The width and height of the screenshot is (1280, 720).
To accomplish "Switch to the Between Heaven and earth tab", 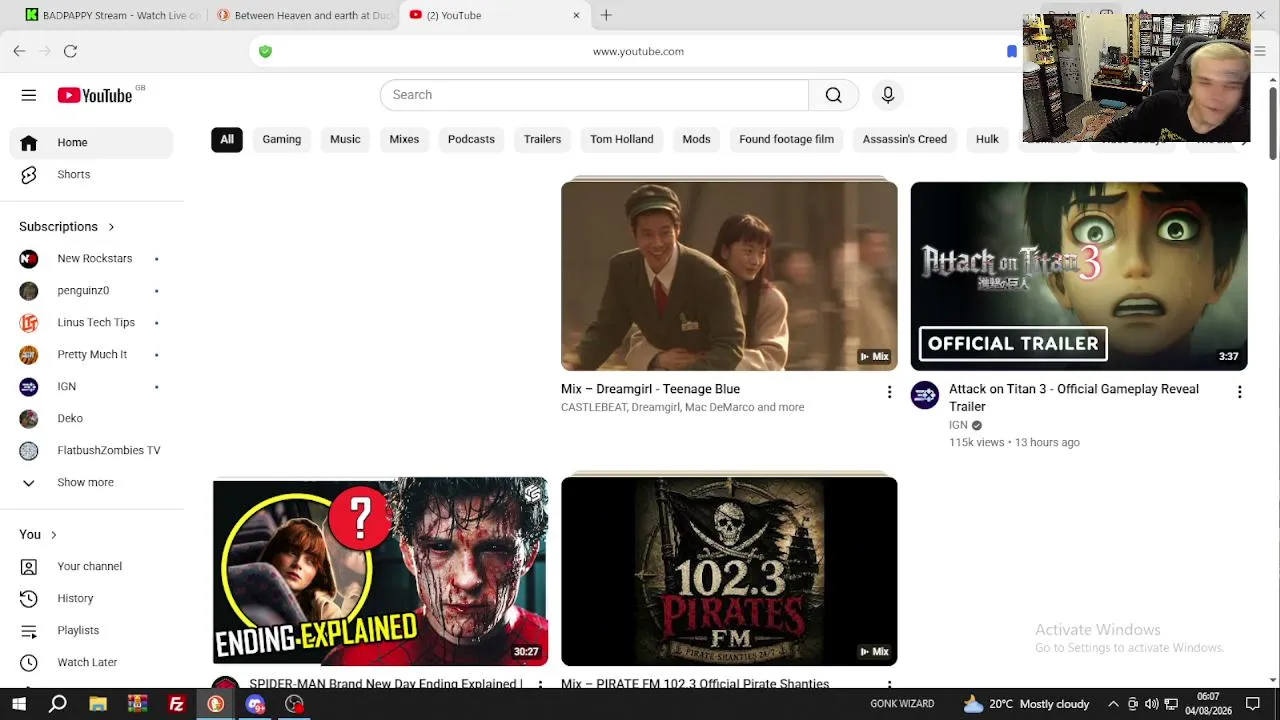I will coord(304,15).
